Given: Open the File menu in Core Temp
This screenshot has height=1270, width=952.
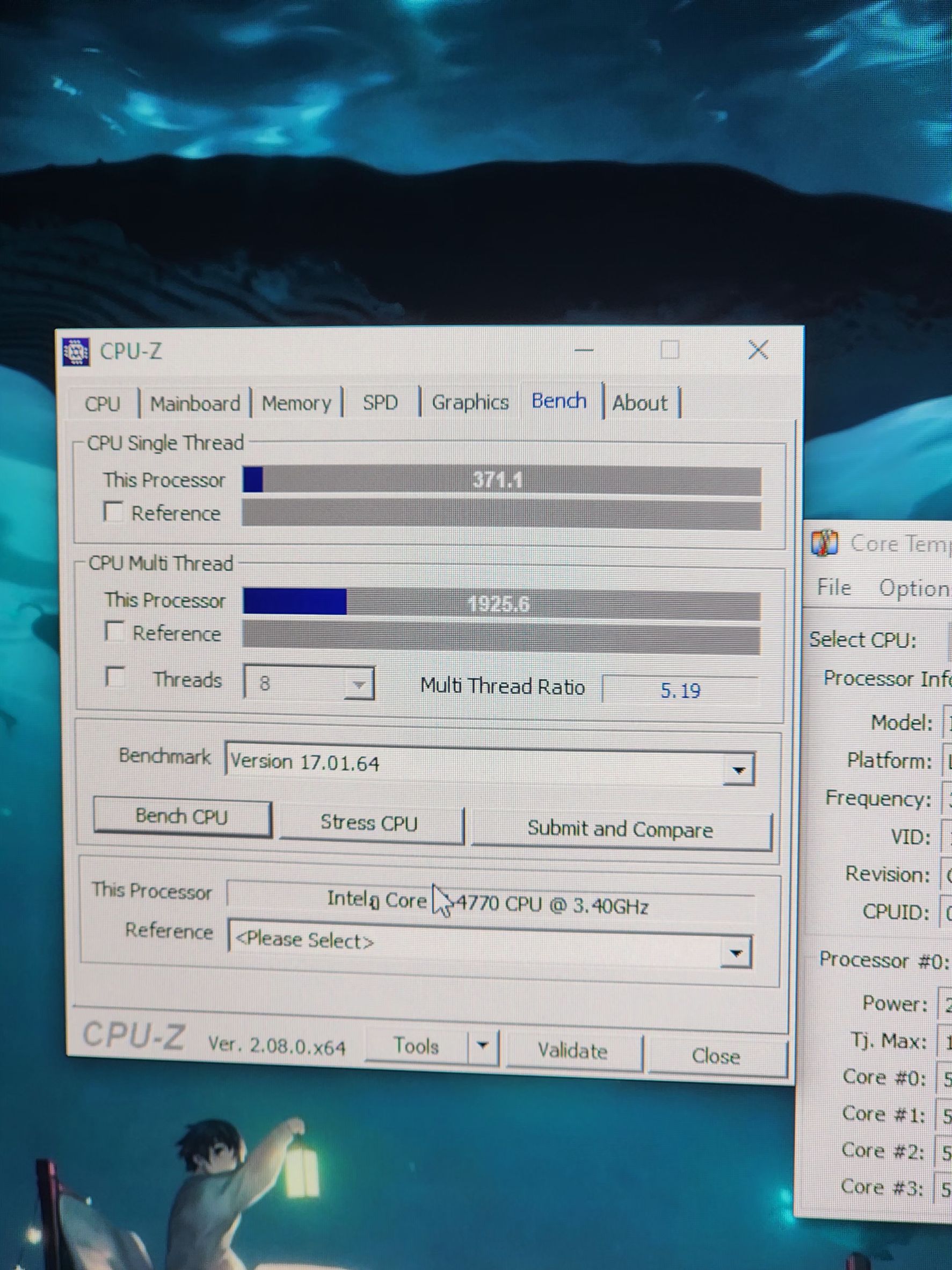Looking at the screenshot, I should (834, 587).
